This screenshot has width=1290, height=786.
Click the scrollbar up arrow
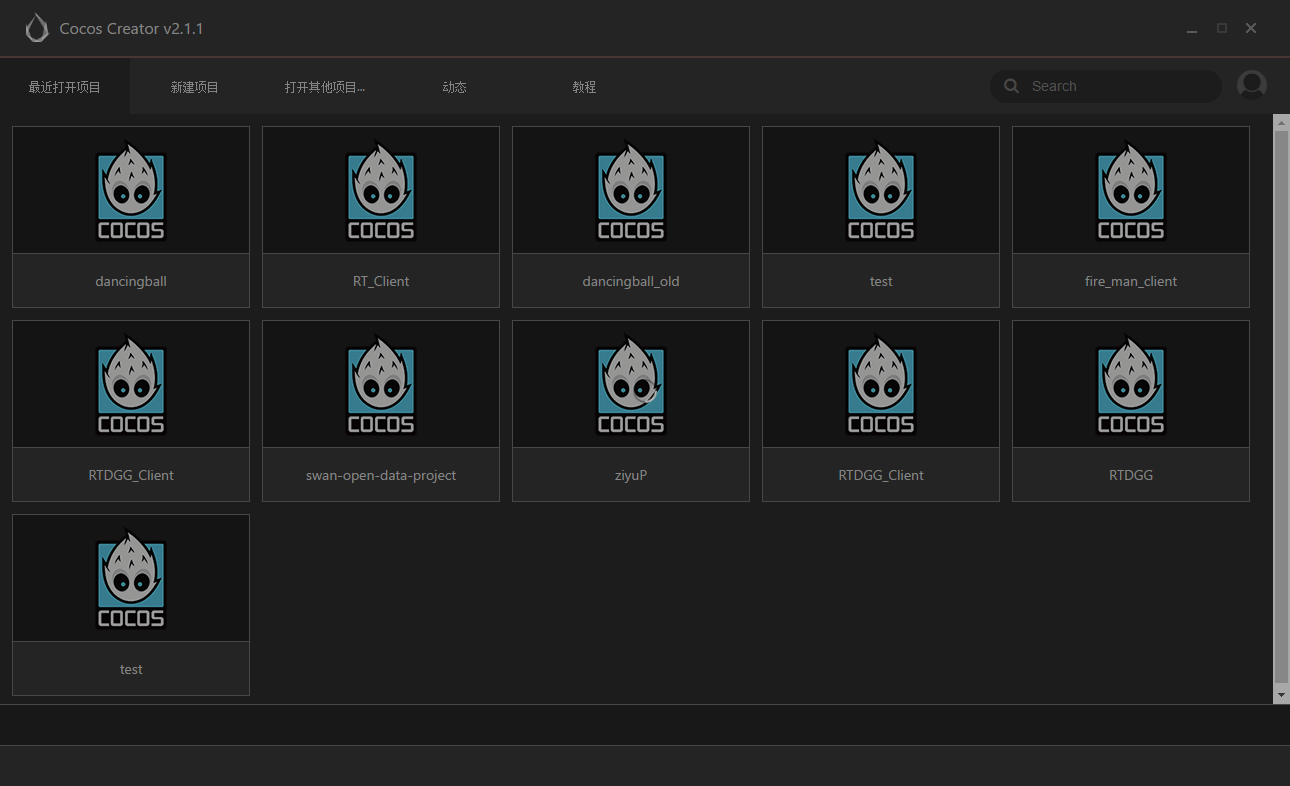pos(1281,121)
